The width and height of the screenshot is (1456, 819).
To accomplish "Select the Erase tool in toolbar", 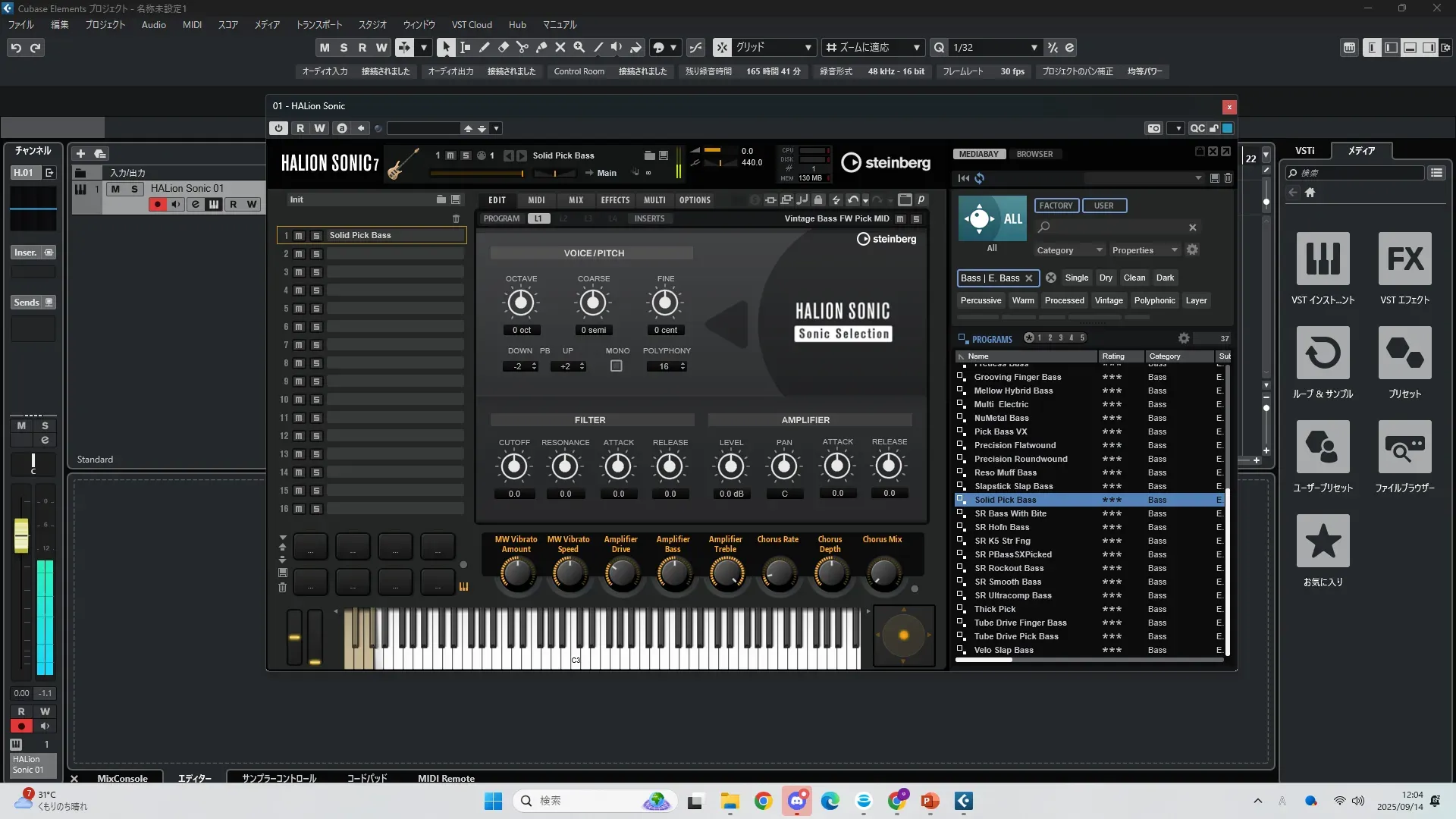I will 503,47.
